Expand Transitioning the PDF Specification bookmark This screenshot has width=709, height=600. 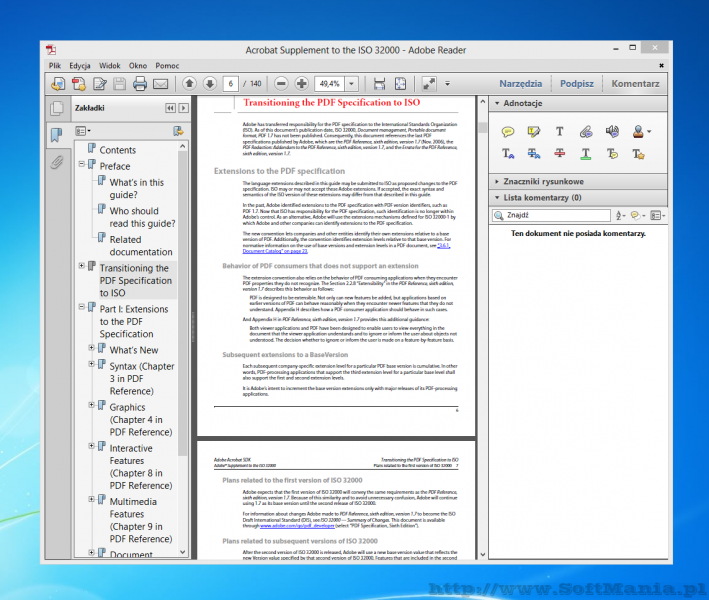pos(82,266)
